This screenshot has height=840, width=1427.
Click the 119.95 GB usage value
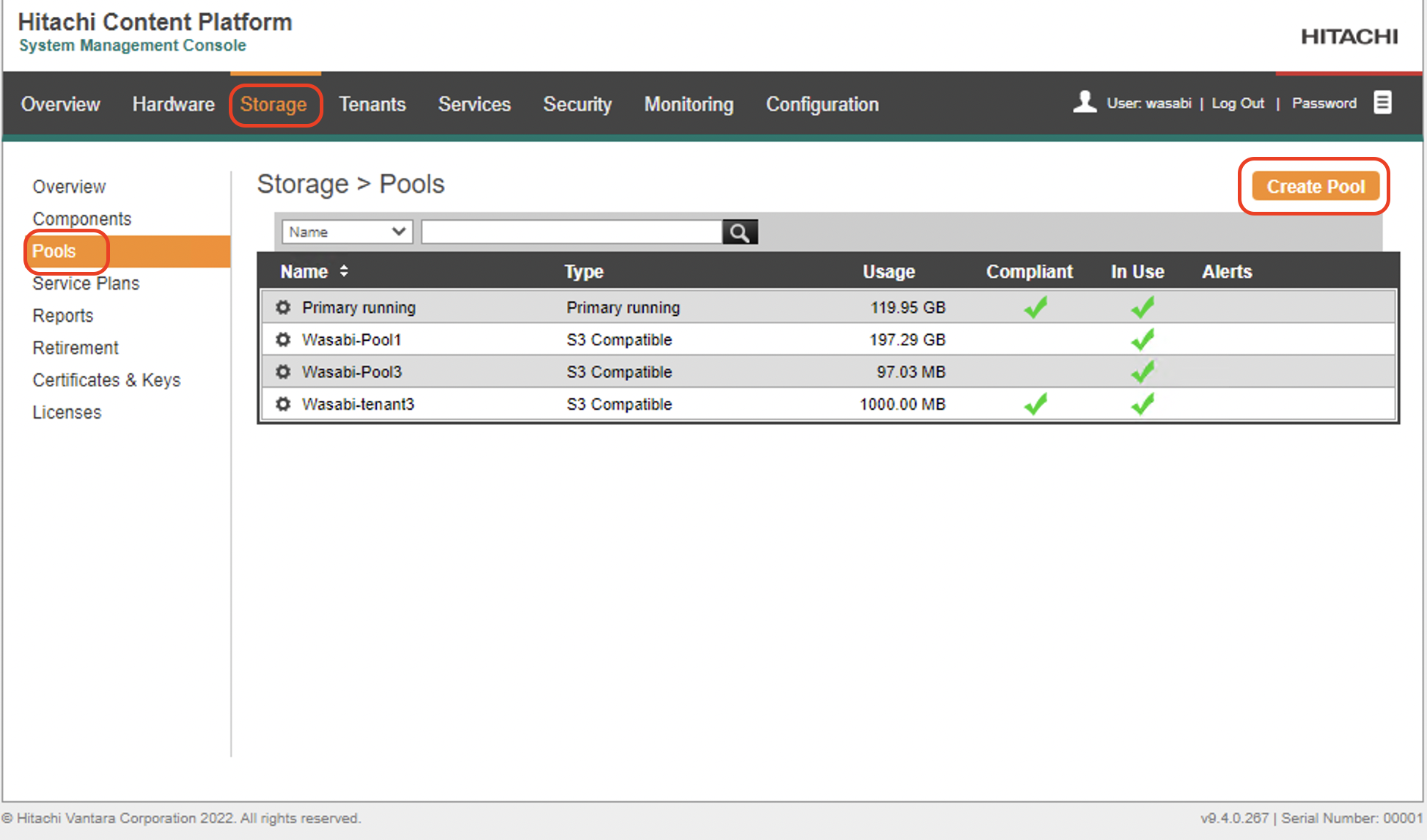(908, 308)
